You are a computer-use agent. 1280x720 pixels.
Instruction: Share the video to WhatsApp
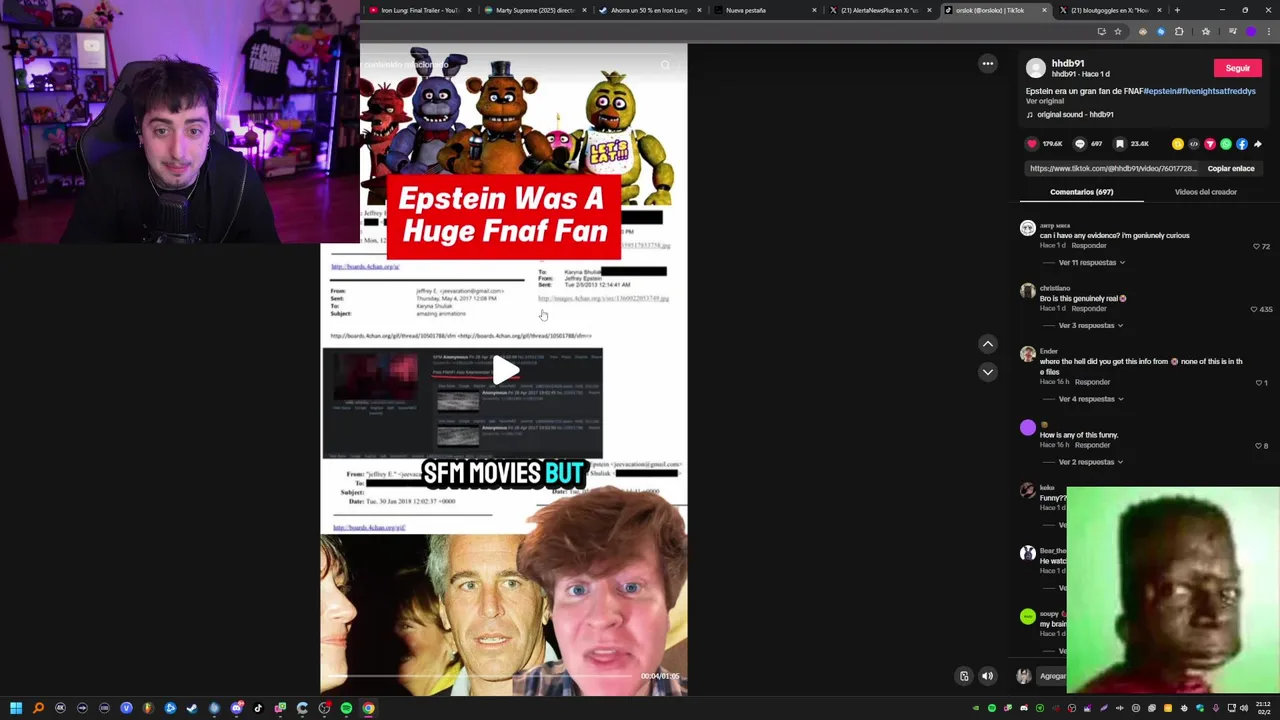pyautogui.click(x=1226, y=144)
